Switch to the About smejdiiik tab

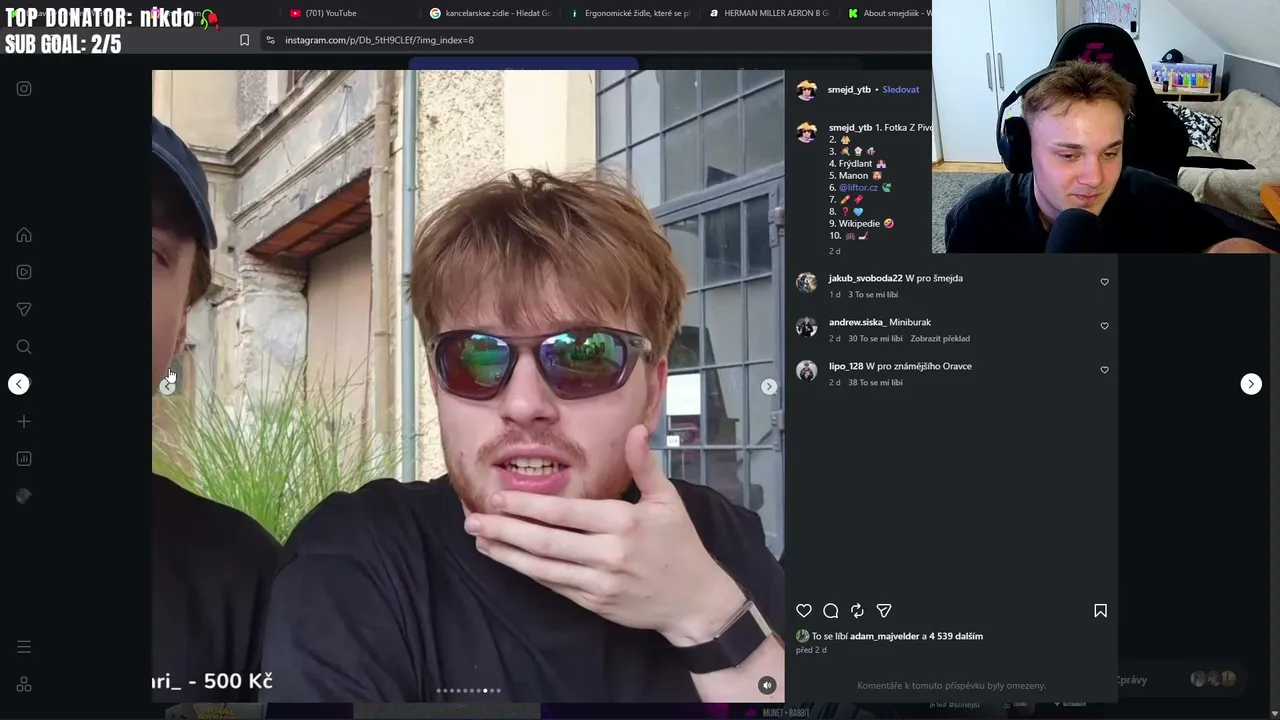click(888, 13)
